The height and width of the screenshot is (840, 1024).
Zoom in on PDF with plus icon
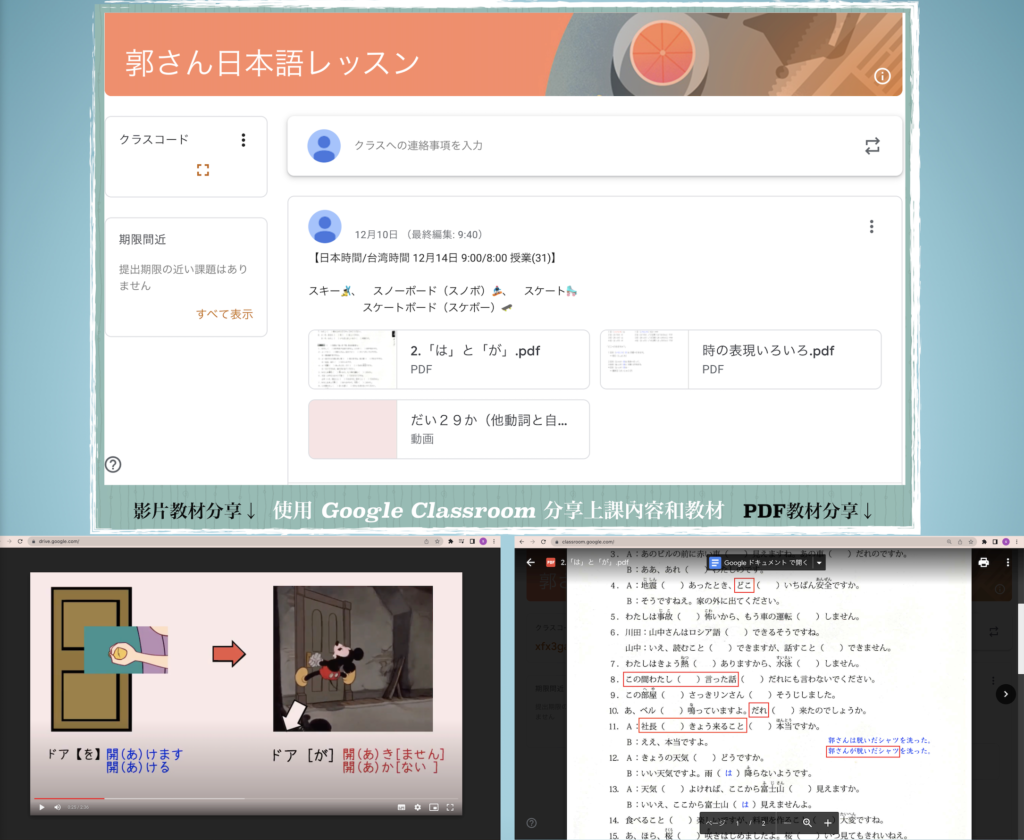point(827,822)
